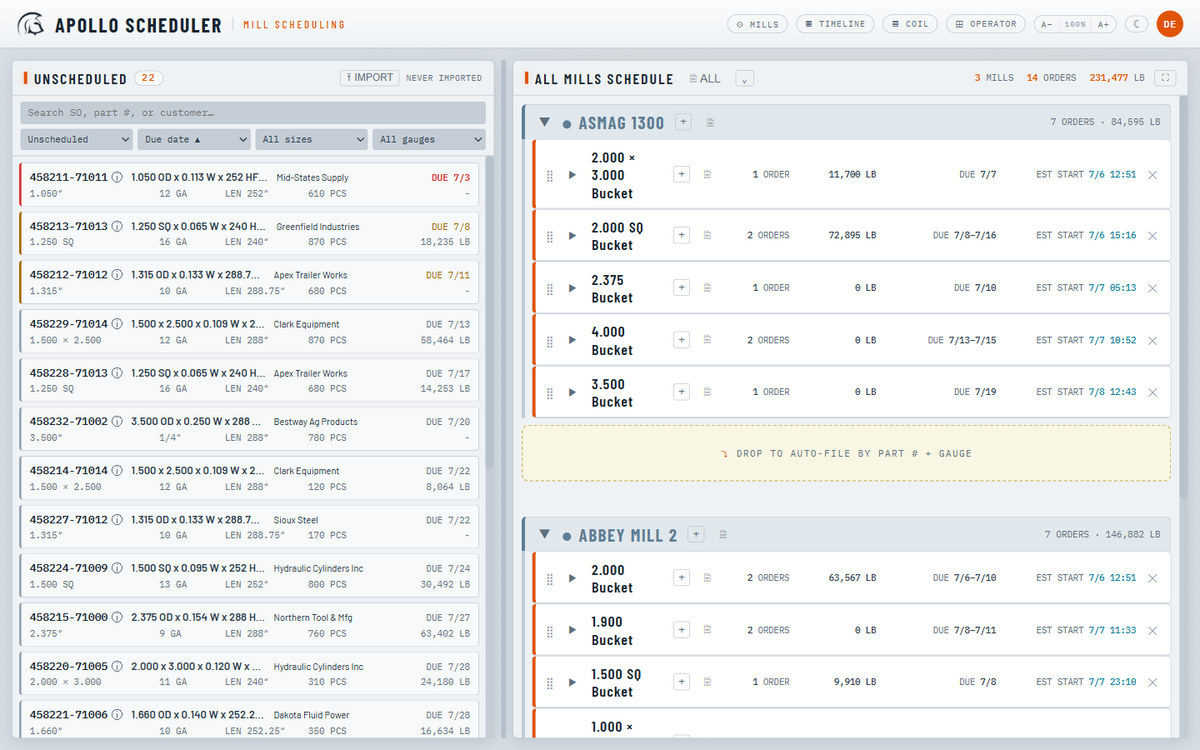Remove the 2.000 SQ Bucket
Viewport: 1200px width, 750px height.
click(x=1152, y=236)
